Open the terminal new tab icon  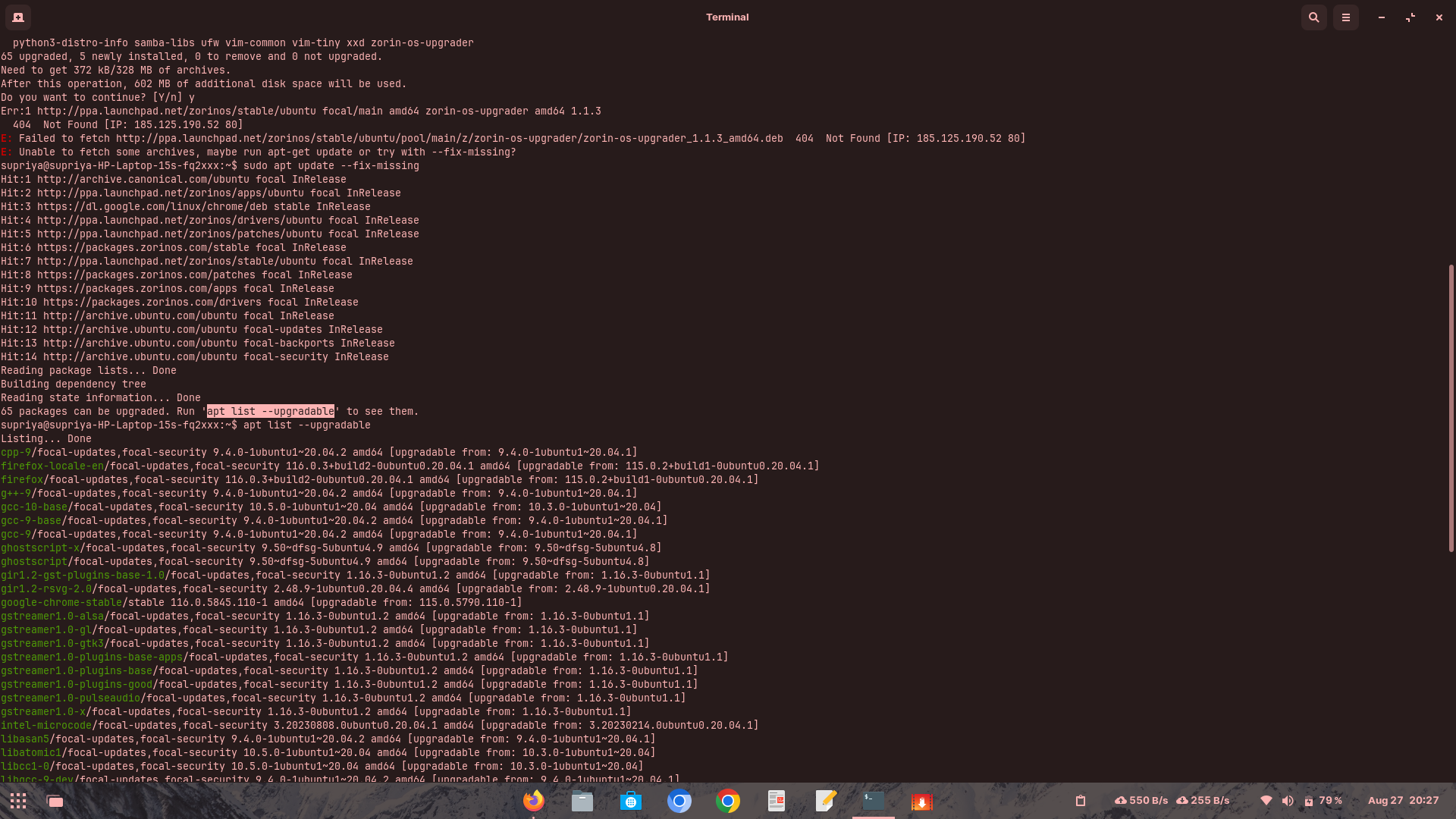coord(18,17)
